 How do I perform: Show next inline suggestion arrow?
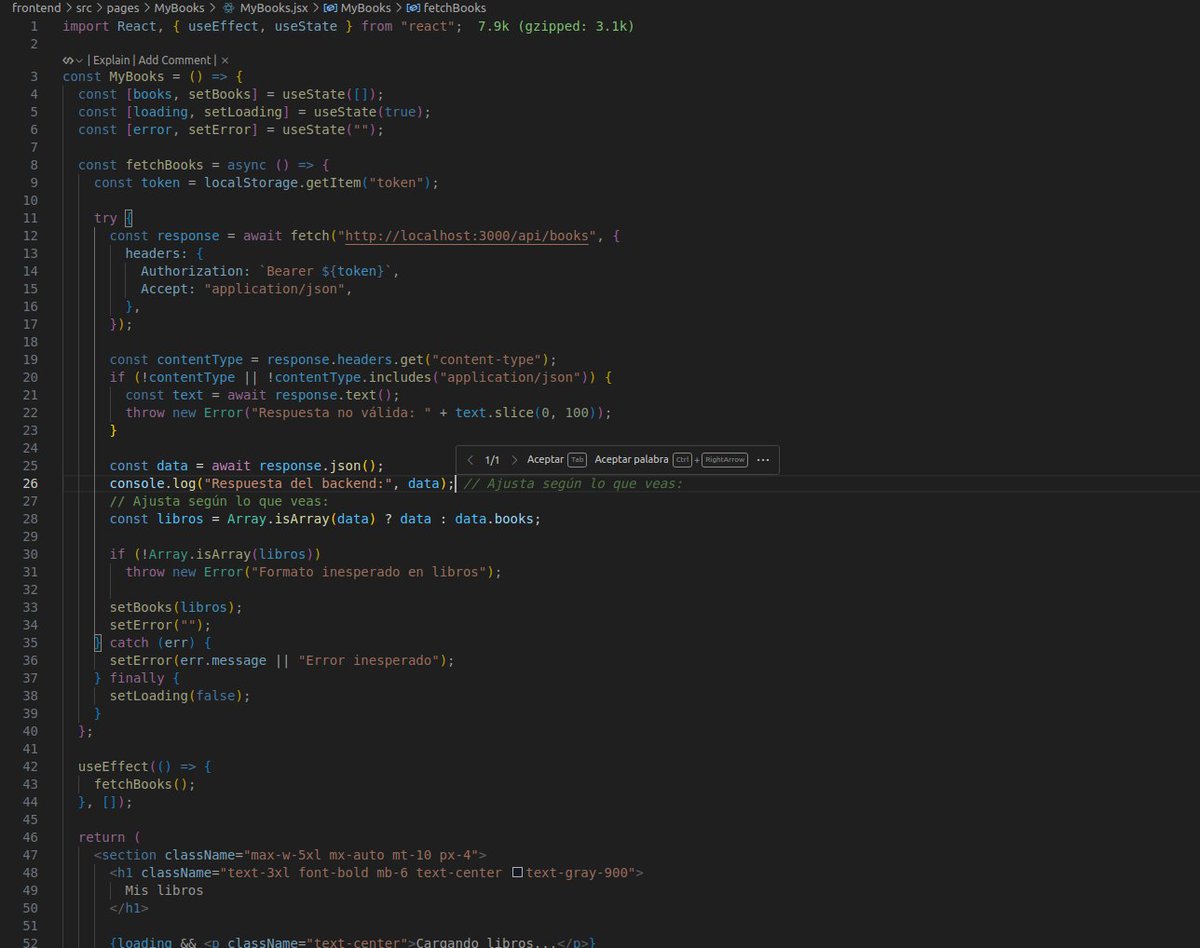[515, 460]
